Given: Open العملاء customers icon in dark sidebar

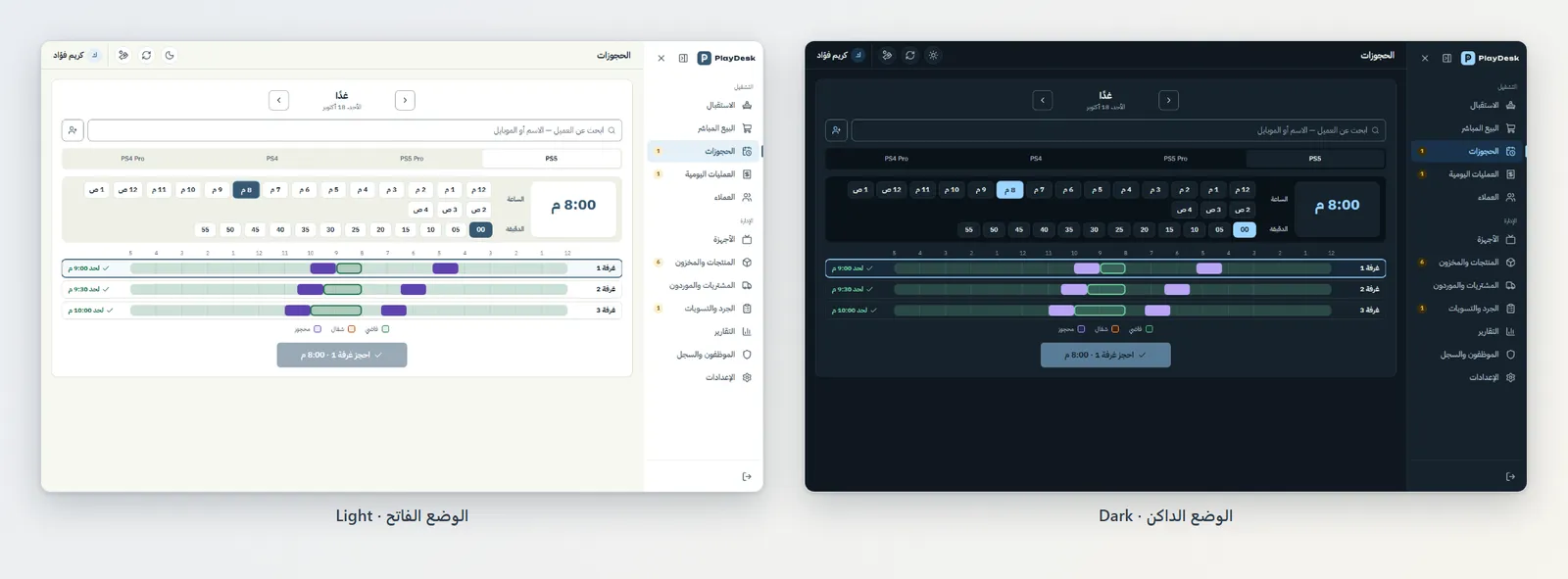Looking at the screenshot, I should tap(1510, 197).
